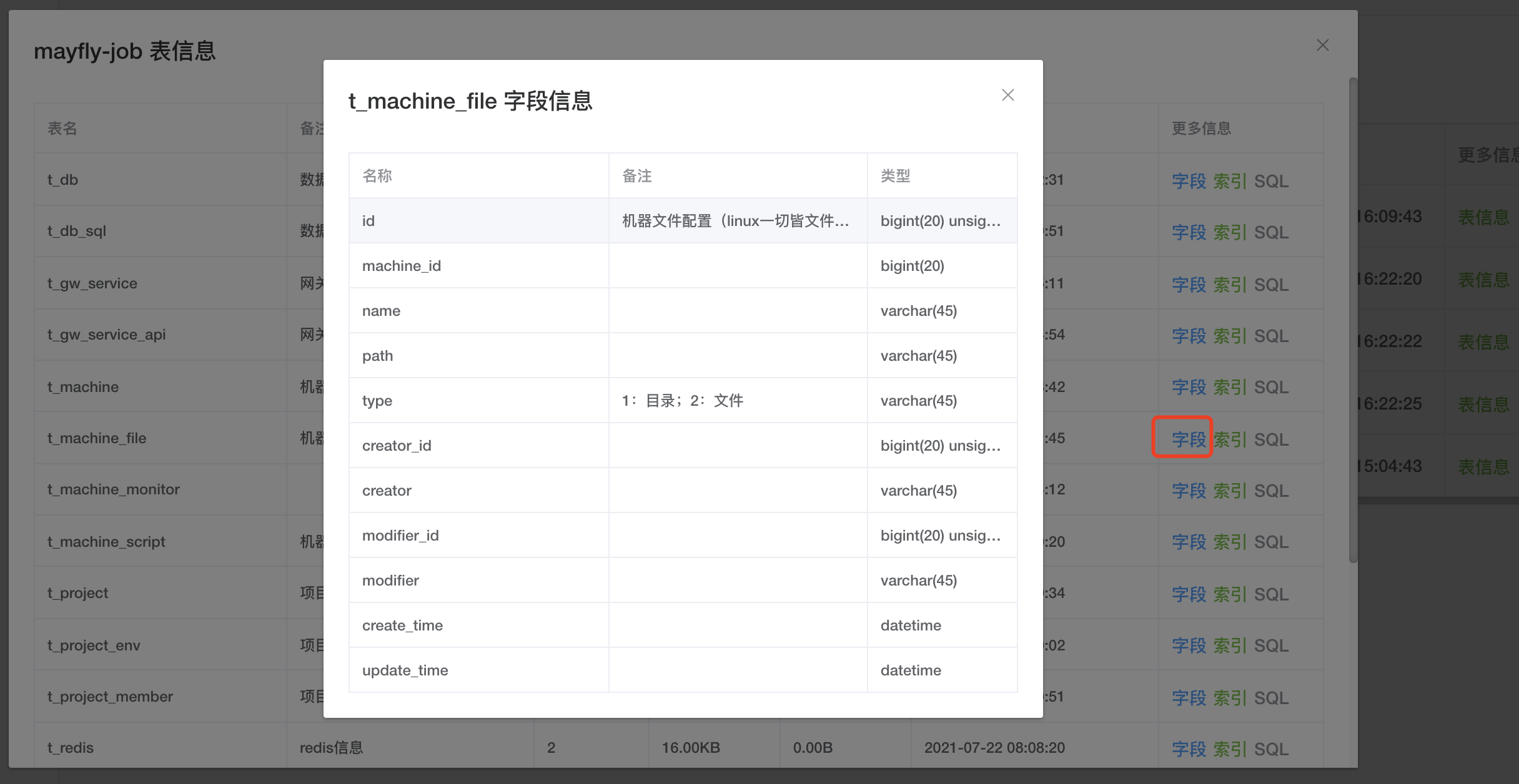The height and width of the screenshot is (784, 1519).
Task: Open 索引 link for t_machine_file row
Action: point(1230,439)
